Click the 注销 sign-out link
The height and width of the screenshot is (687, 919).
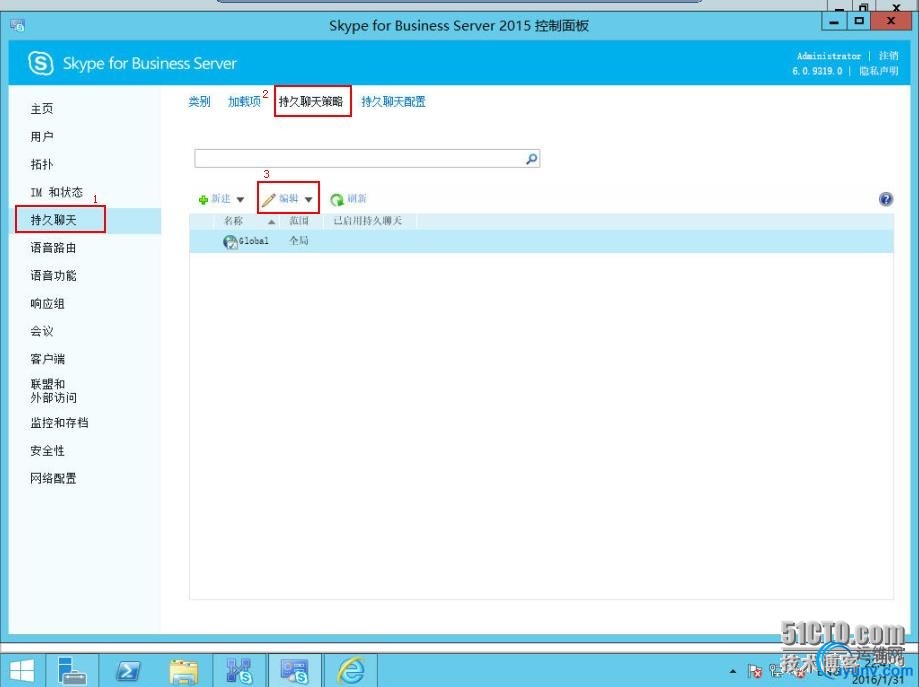coord(889,56)
